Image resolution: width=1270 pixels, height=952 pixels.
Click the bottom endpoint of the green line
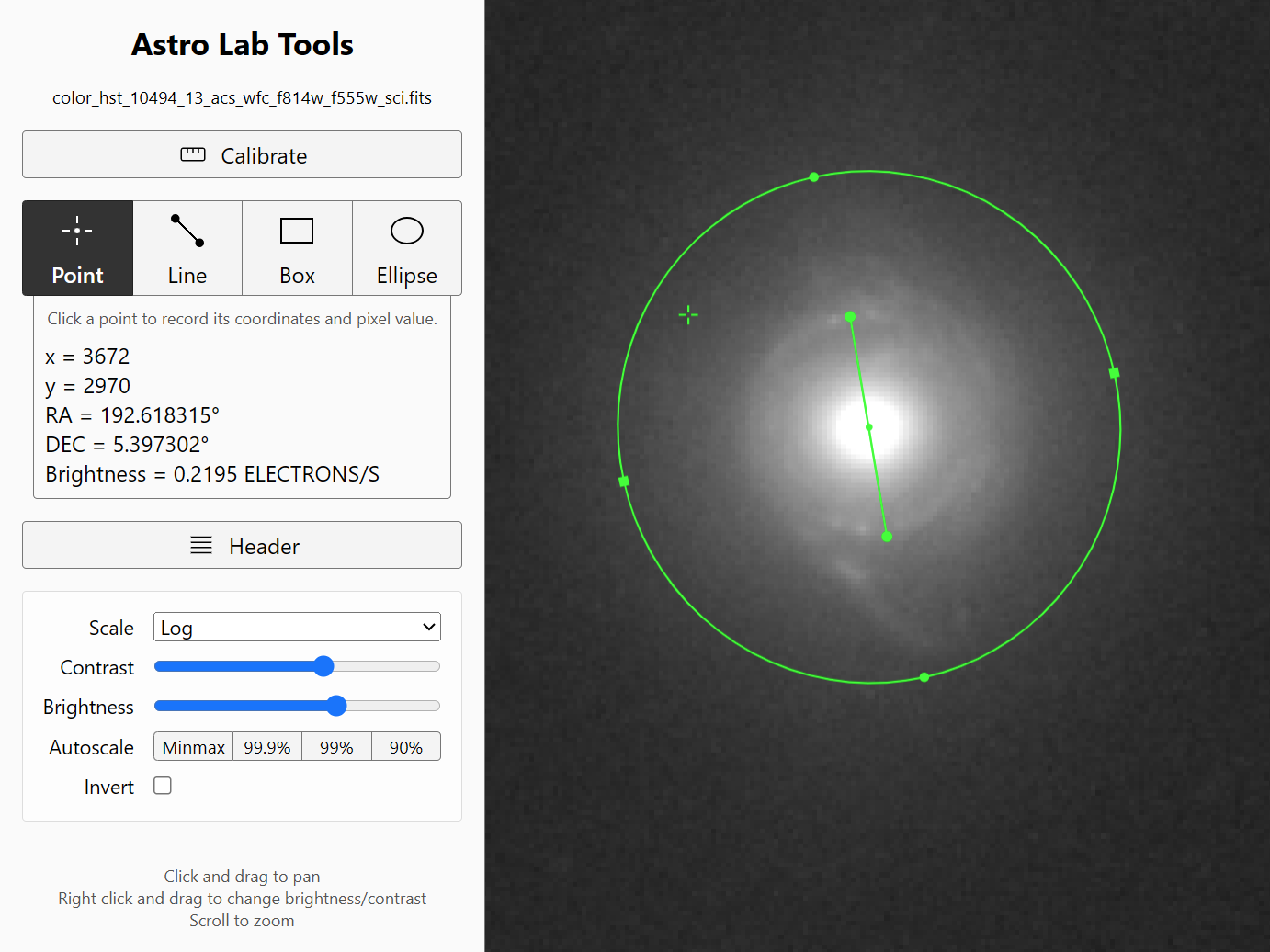(x=887, y=537)
